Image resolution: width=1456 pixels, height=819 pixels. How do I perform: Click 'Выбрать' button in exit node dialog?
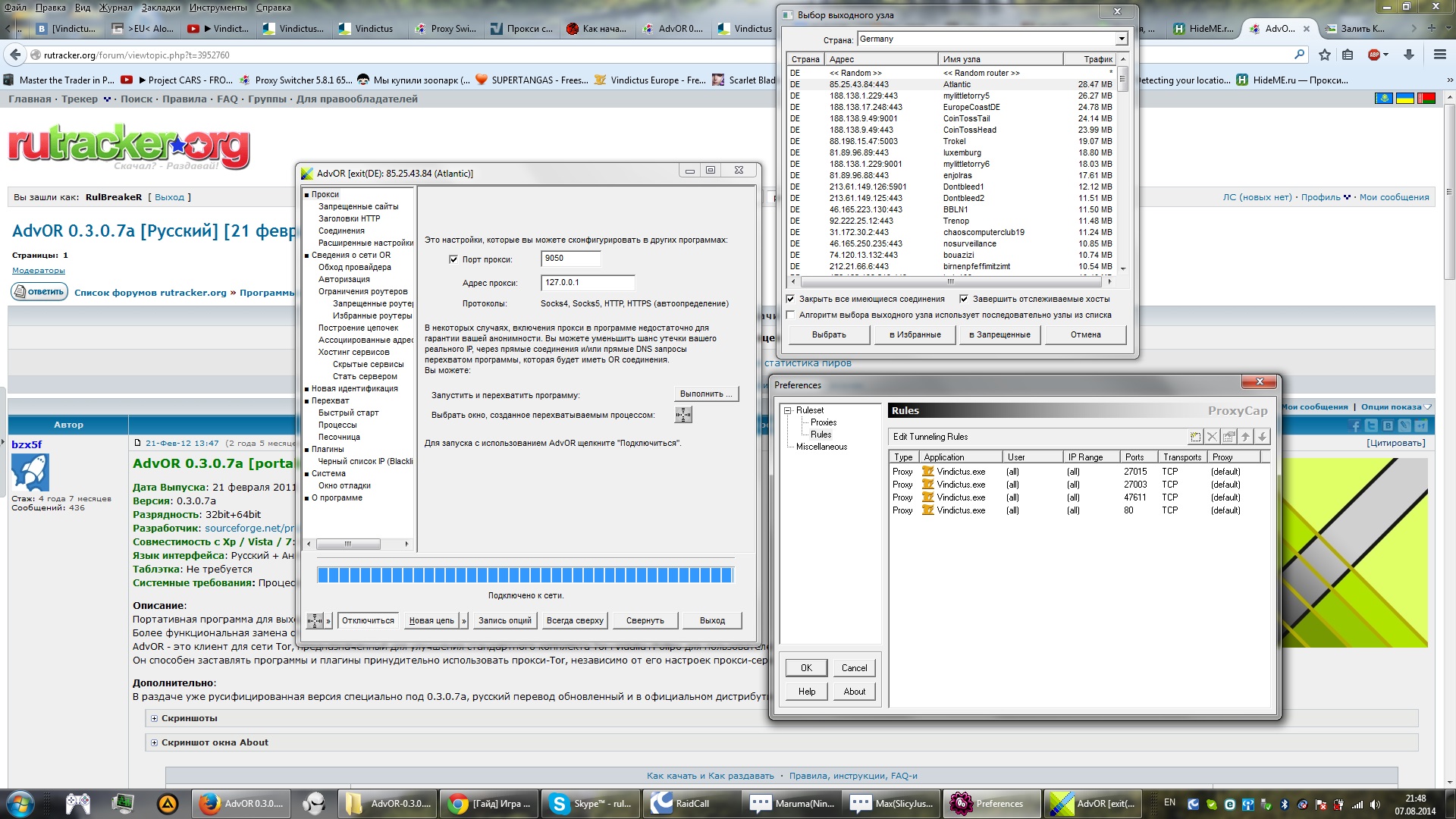pos(829,334)
